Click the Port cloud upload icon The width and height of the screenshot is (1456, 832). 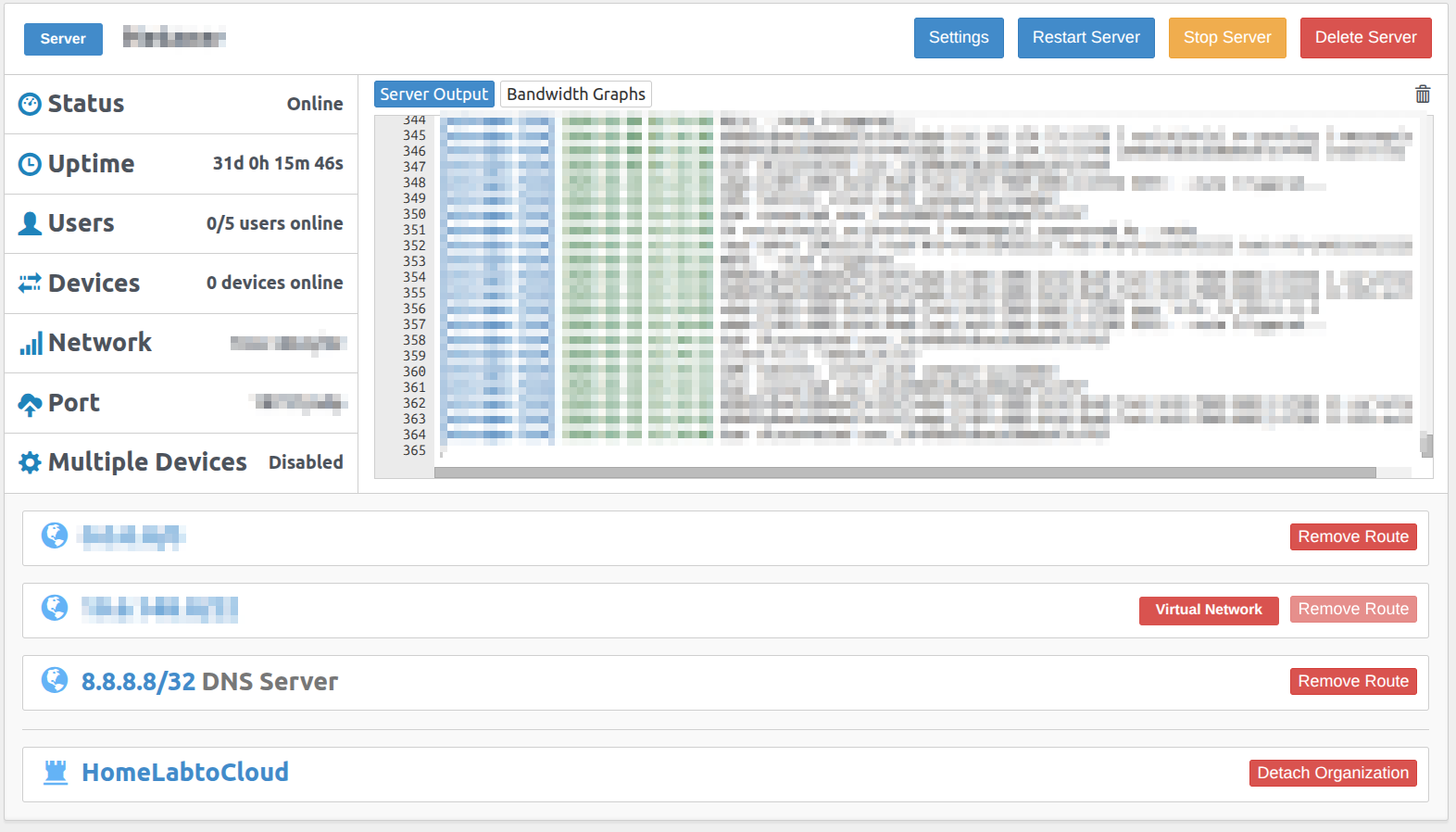30,404
